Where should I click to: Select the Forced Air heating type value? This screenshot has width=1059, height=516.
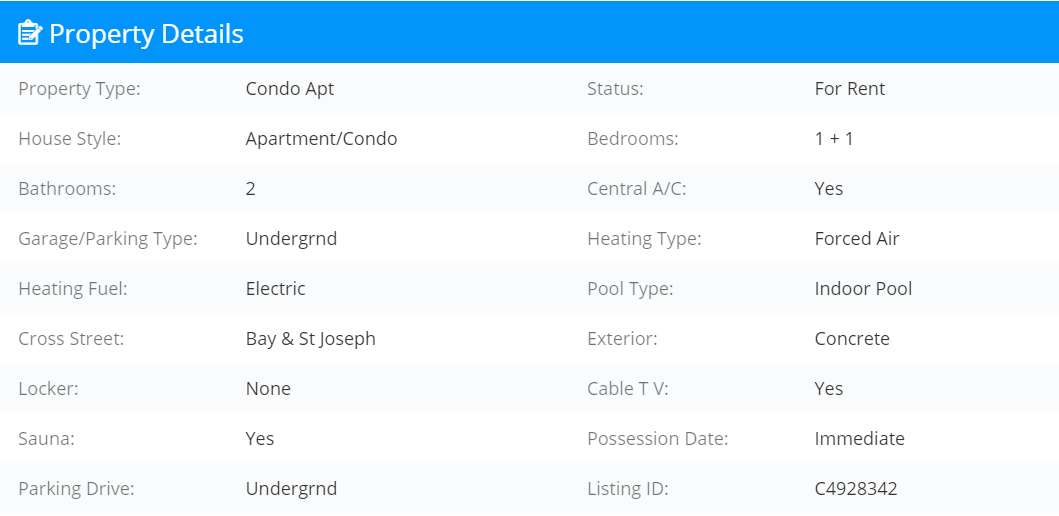(857, 238)
